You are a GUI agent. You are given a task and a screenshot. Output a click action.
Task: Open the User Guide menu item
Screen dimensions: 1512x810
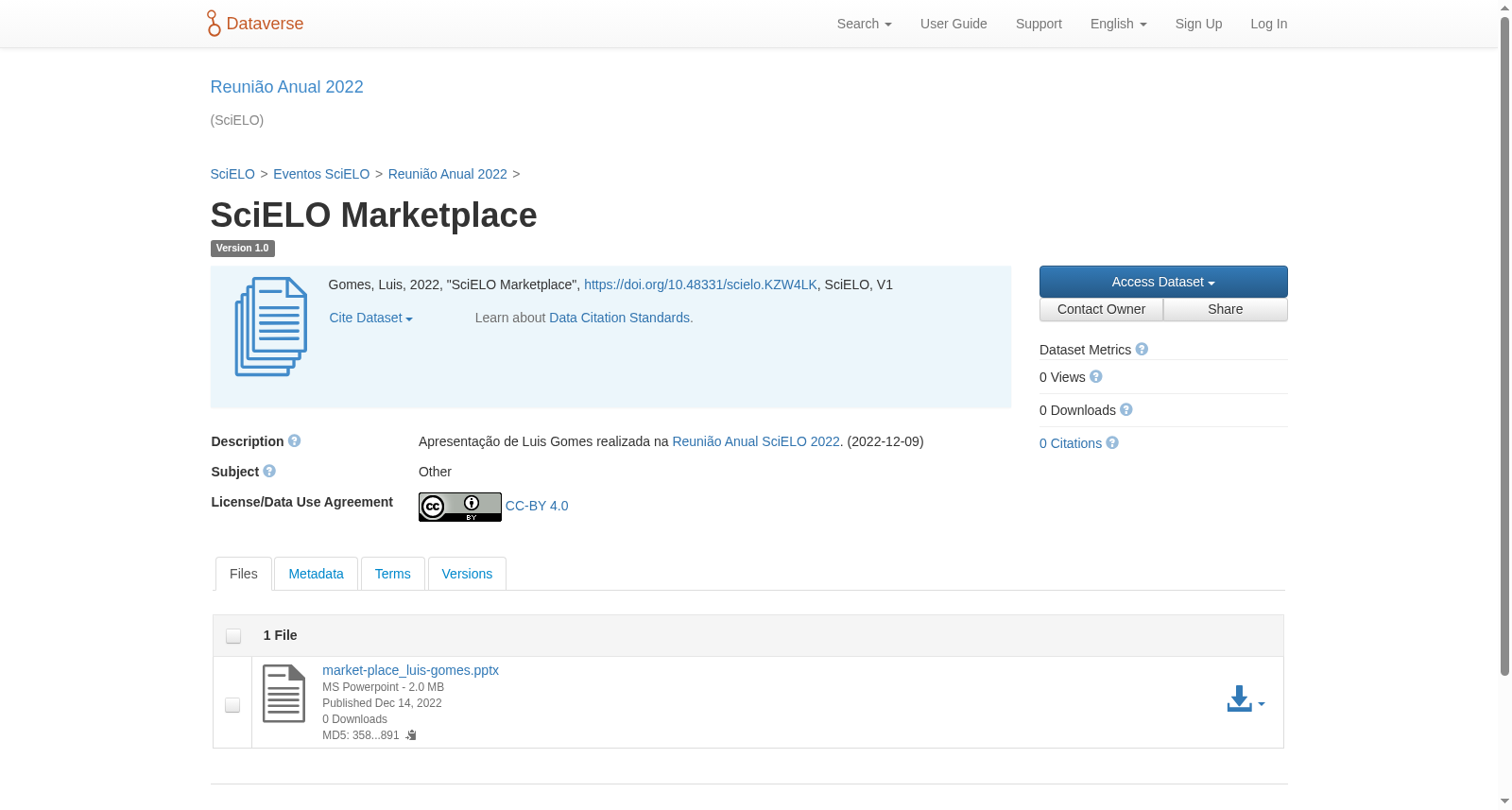[954, 24]
